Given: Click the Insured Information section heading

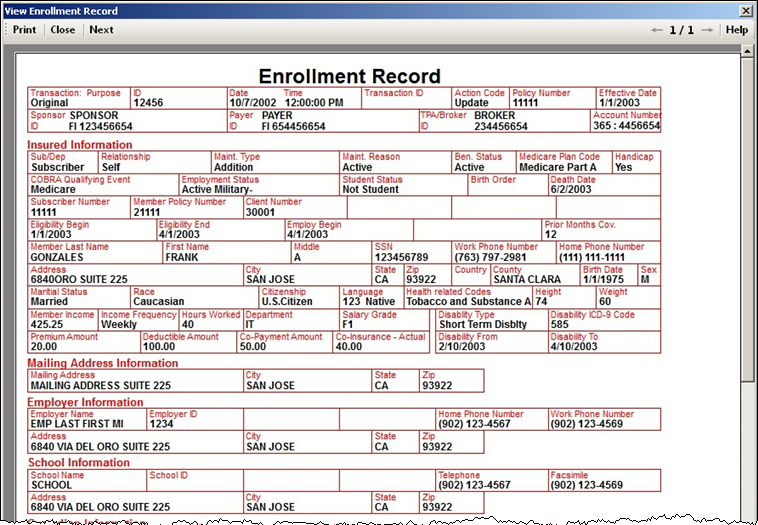Looking at the screenshot, I should pos(80,145).
